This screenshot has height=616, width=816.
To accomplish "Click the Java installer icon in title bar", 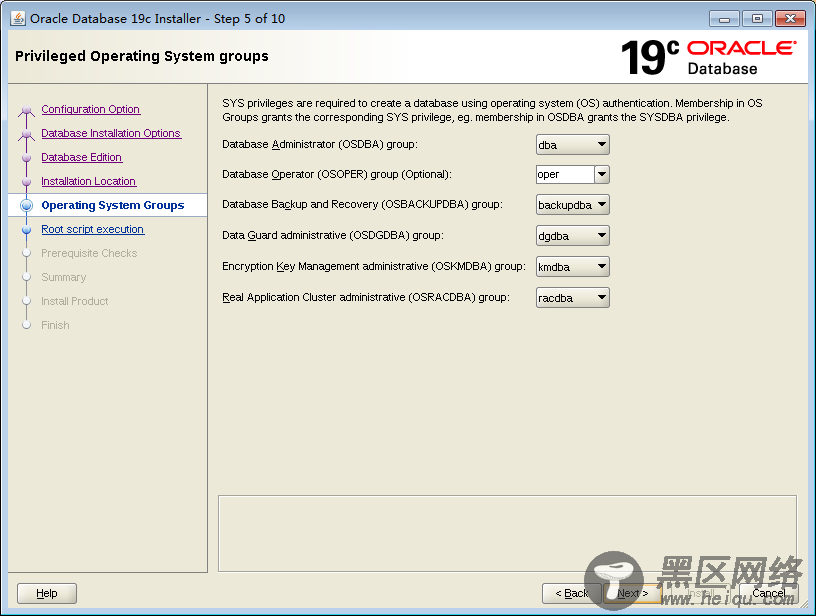I will pos(17,18).
